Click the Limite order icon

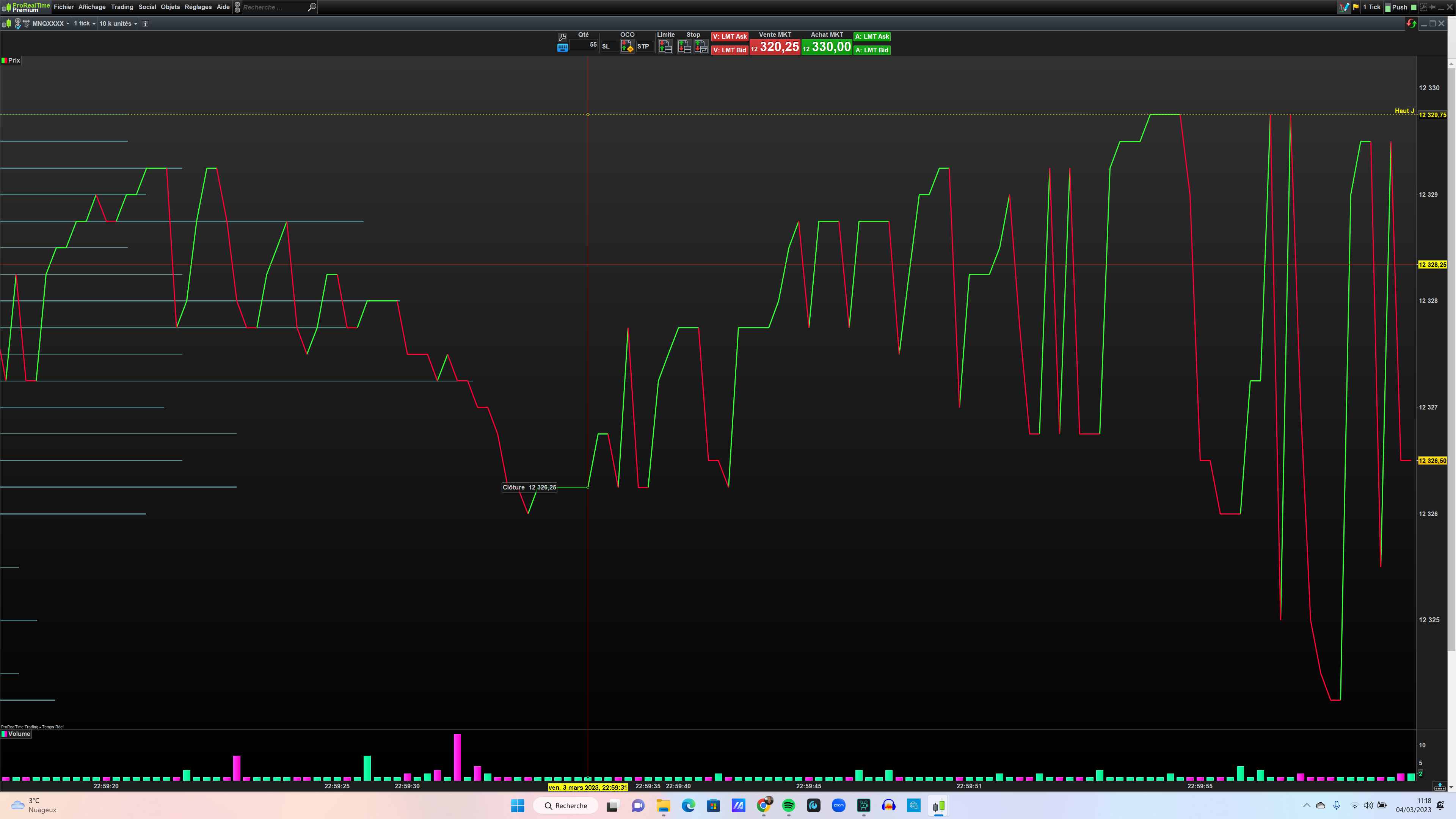[x=665, y=47]
